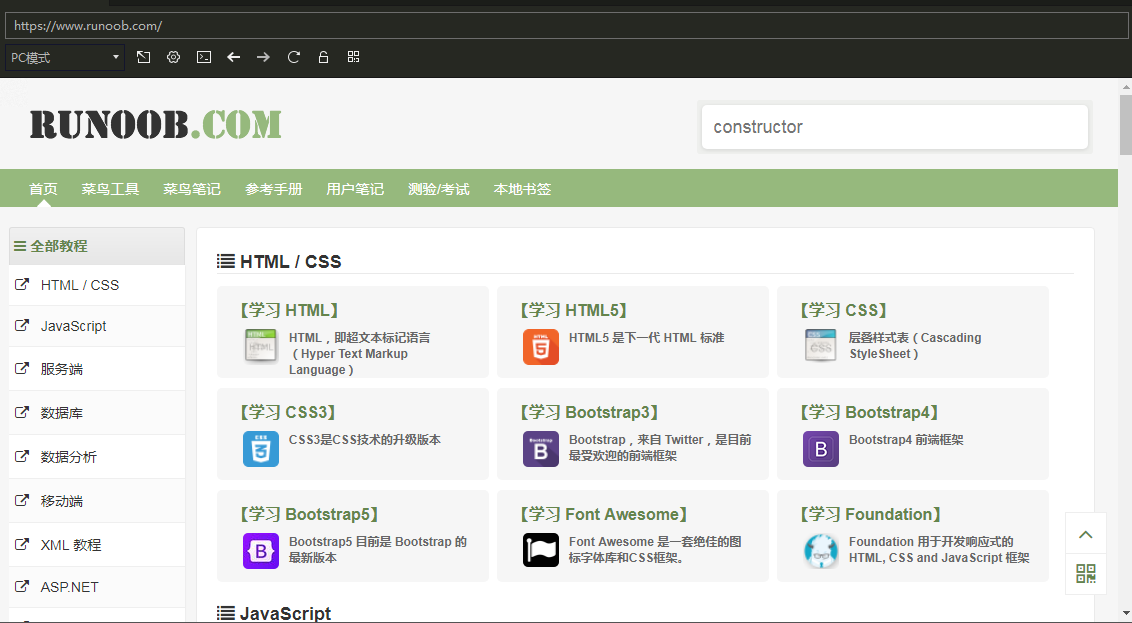Reload the page with the refresh icon
1132x623 pixels.
click(x=294, y=57)
